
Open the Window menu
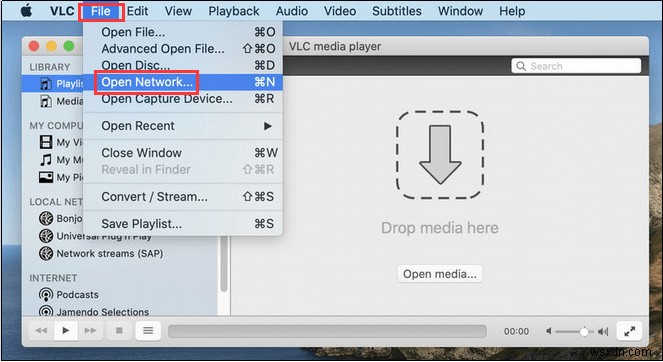460,11
